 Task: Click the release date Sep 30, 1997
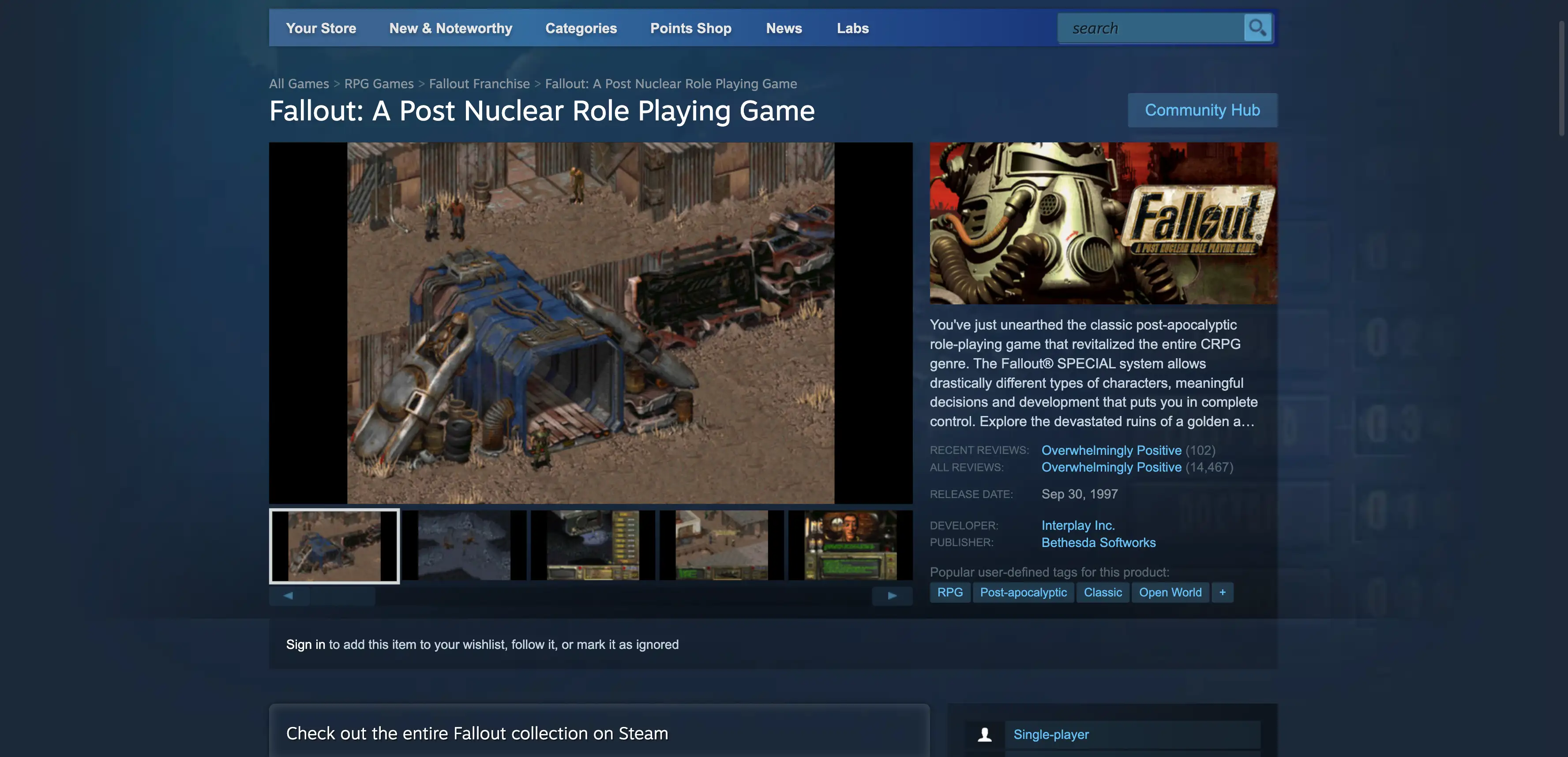pyautogui.click(x=1079, y=494)
